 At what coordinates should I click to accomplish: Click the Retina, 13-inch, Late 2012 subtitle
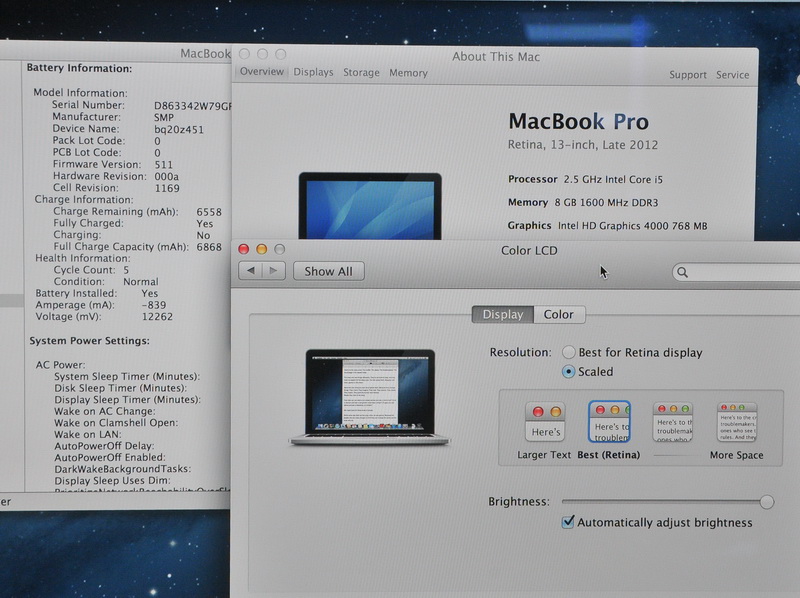click(x=583, y=145)
